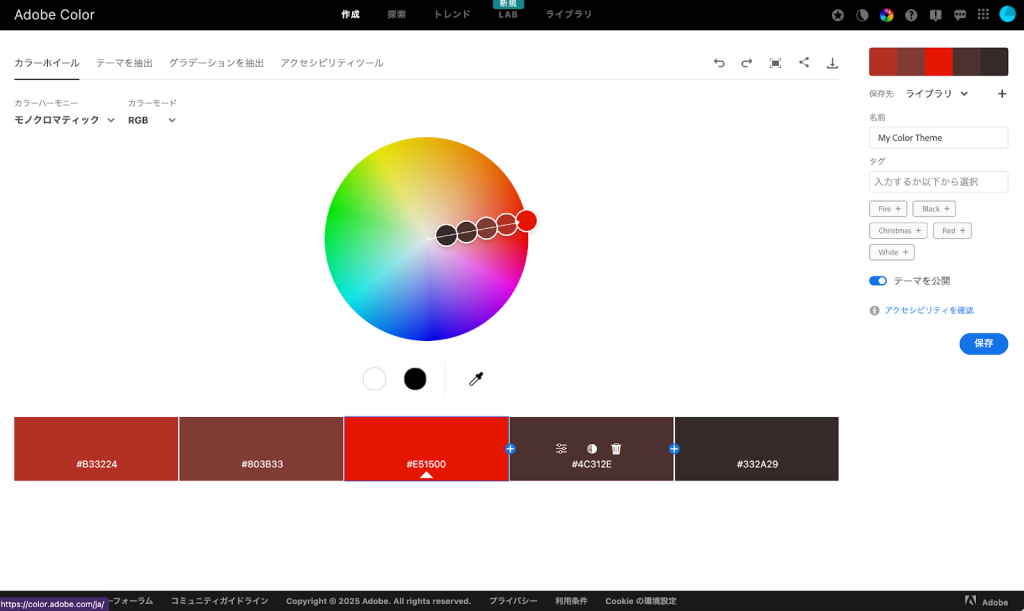Viewport: 1024px width, 611px height.
Task: Open sliders adjust icon on #4C312E swatch
Action: click(x=561, y=449)
